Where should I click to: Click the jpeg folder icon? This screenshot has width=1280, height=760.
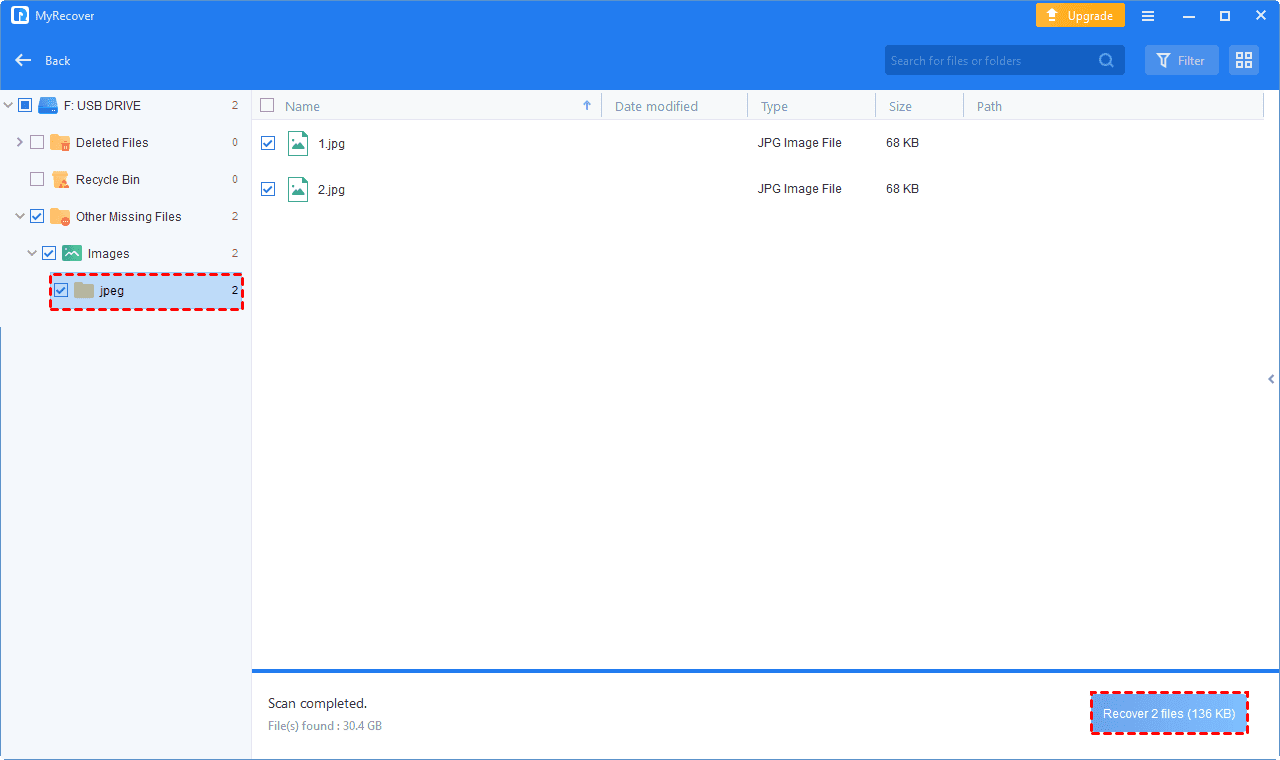84,290
